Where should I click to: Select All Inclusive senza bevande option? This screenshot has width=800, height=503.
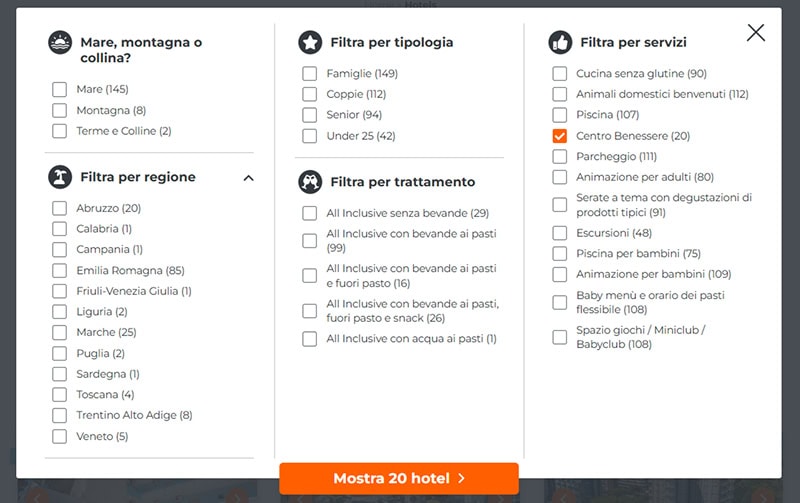[x=310, y=213]
